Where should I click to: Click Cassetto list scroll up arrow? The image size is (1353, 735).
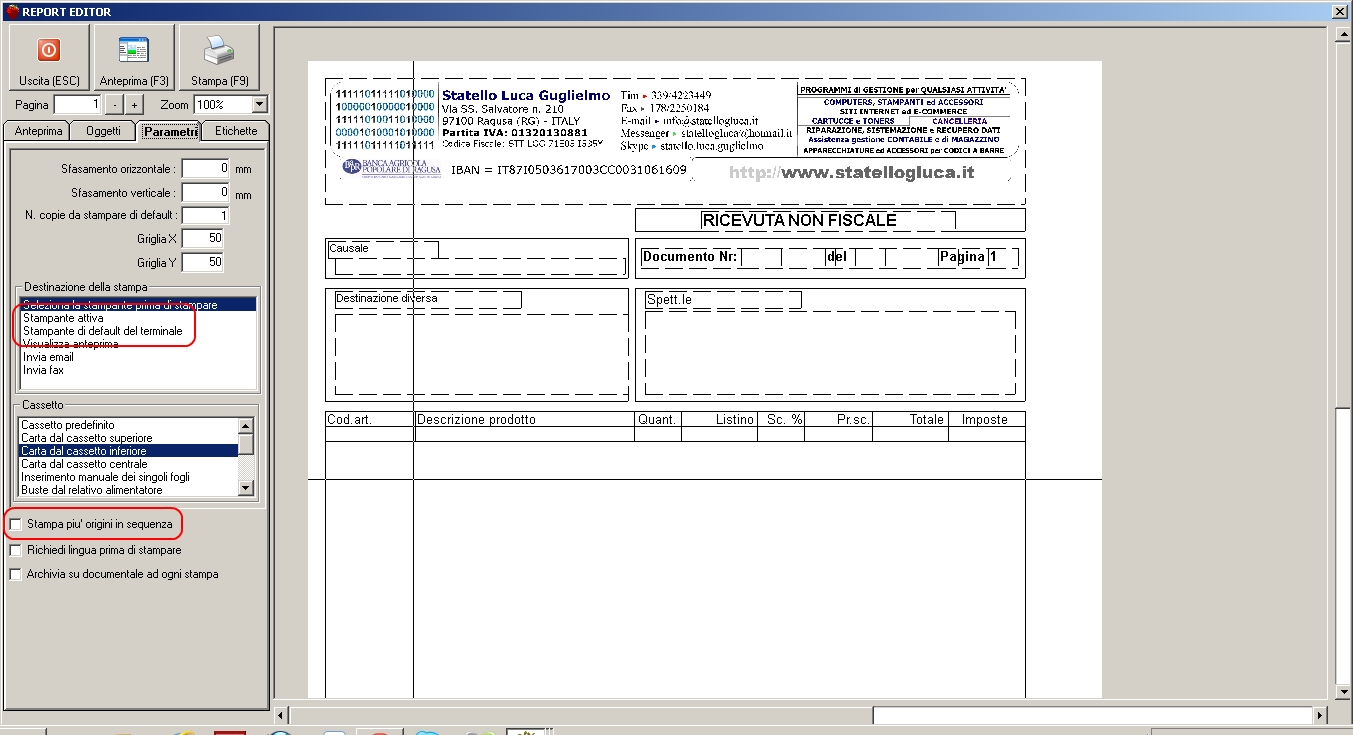click(x=246, y=426)
